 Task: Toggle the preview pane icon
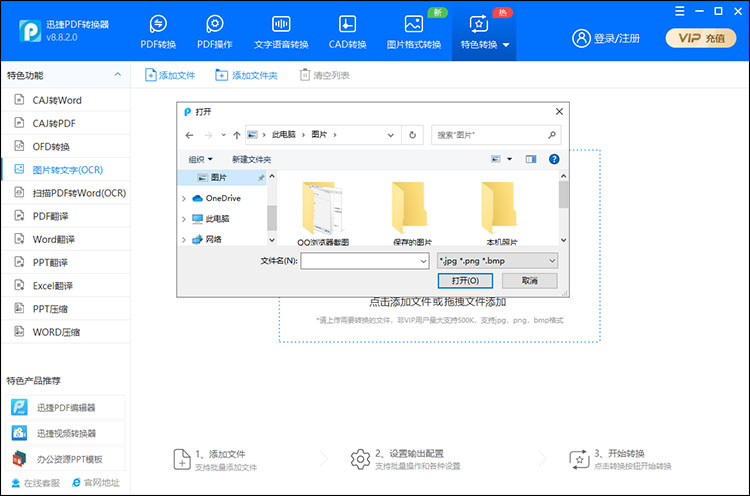point(530,159)
